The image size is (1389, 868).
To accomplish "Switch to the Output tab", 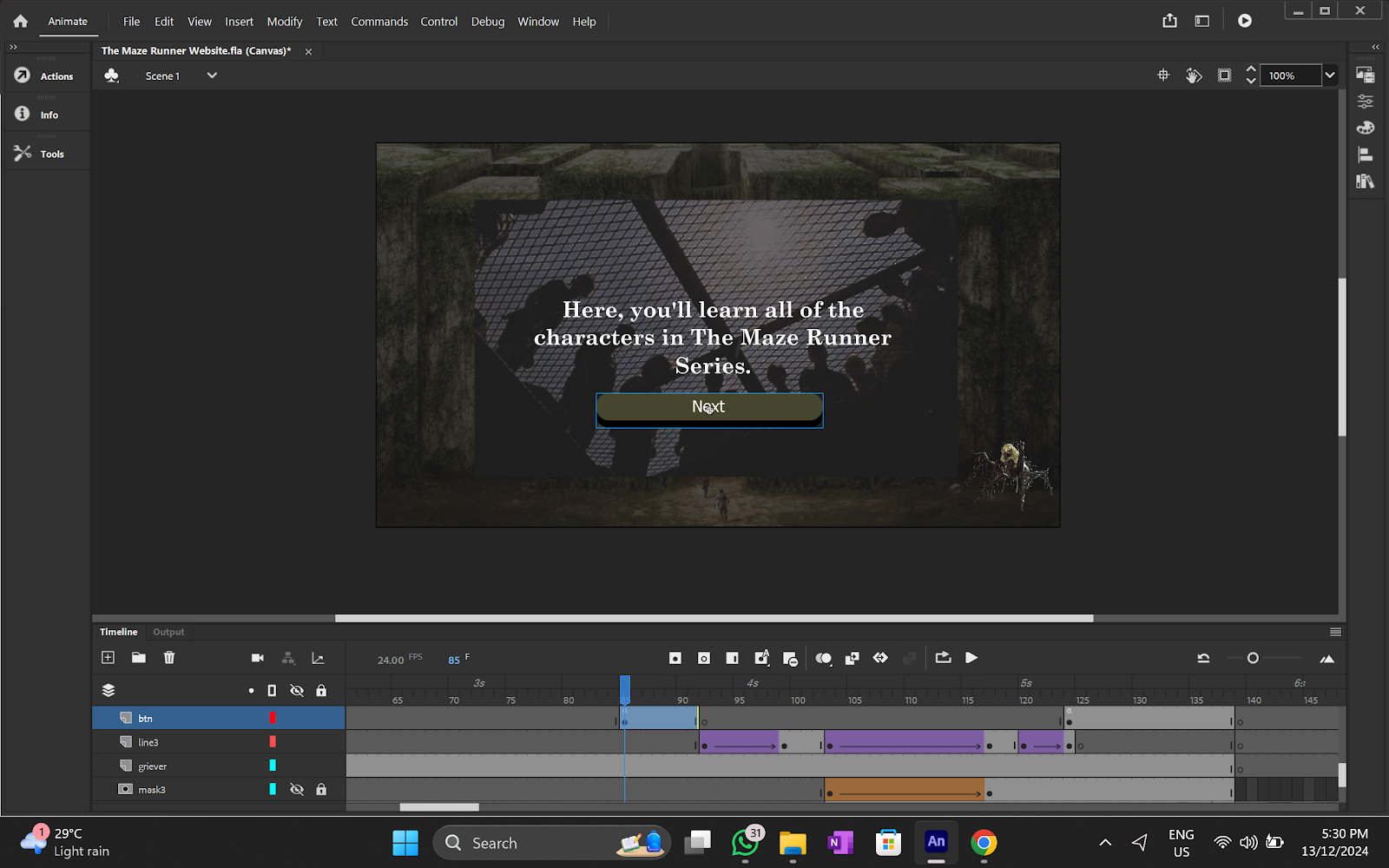I will 168,632.
